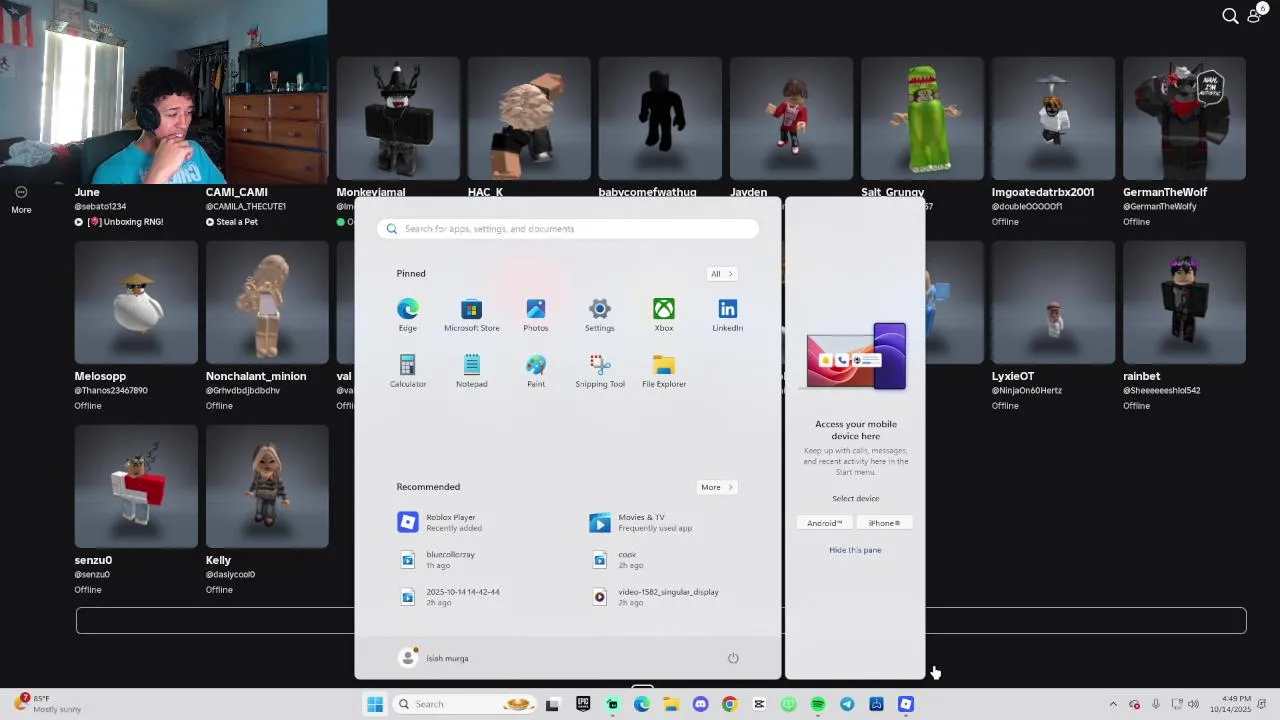Click Start menu search for apps field
This screenshot has width=1280, height=720.
point(568,229)
